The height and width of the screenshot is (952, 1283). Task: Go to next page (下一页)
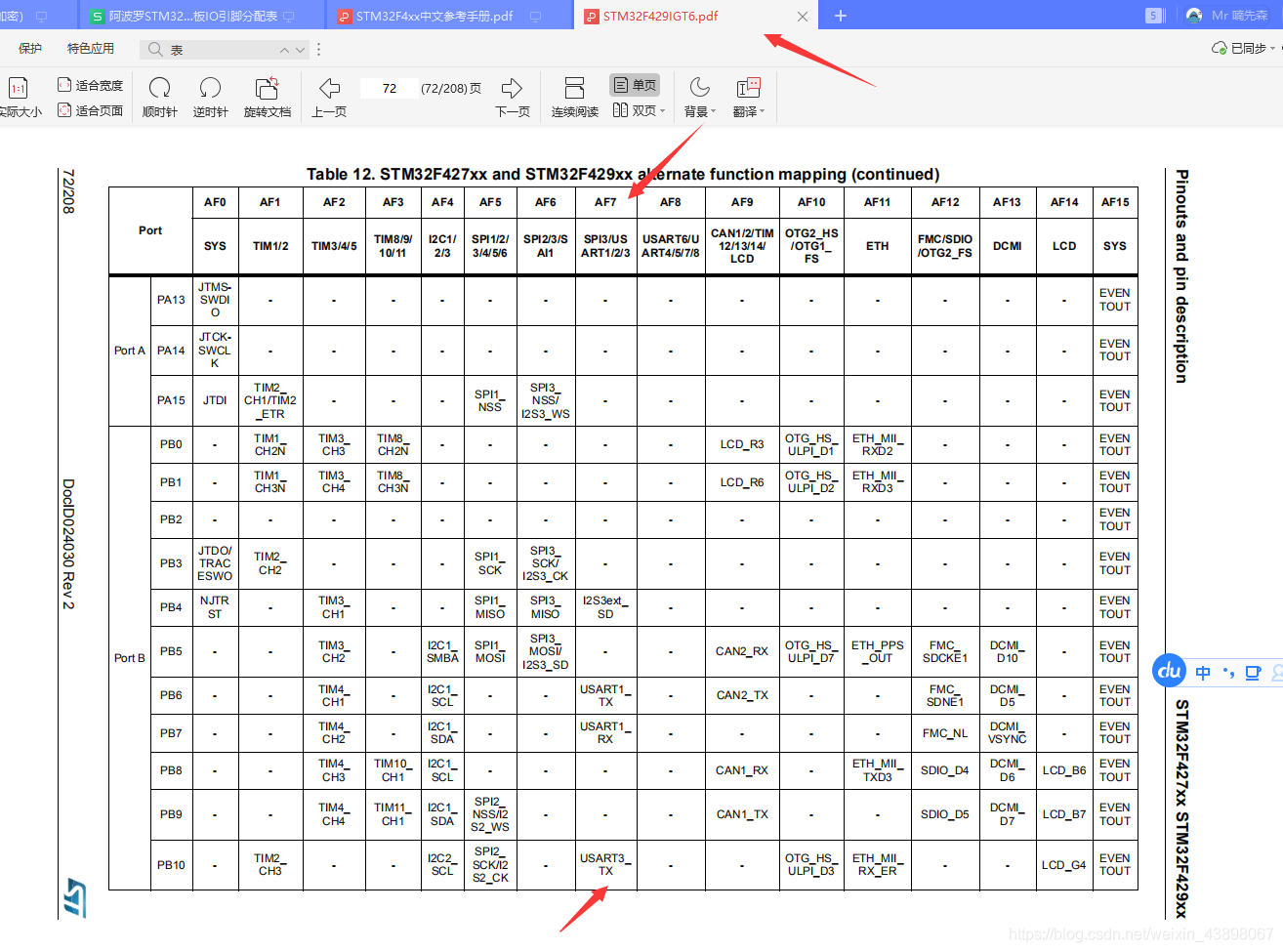[x=513, y=98]
